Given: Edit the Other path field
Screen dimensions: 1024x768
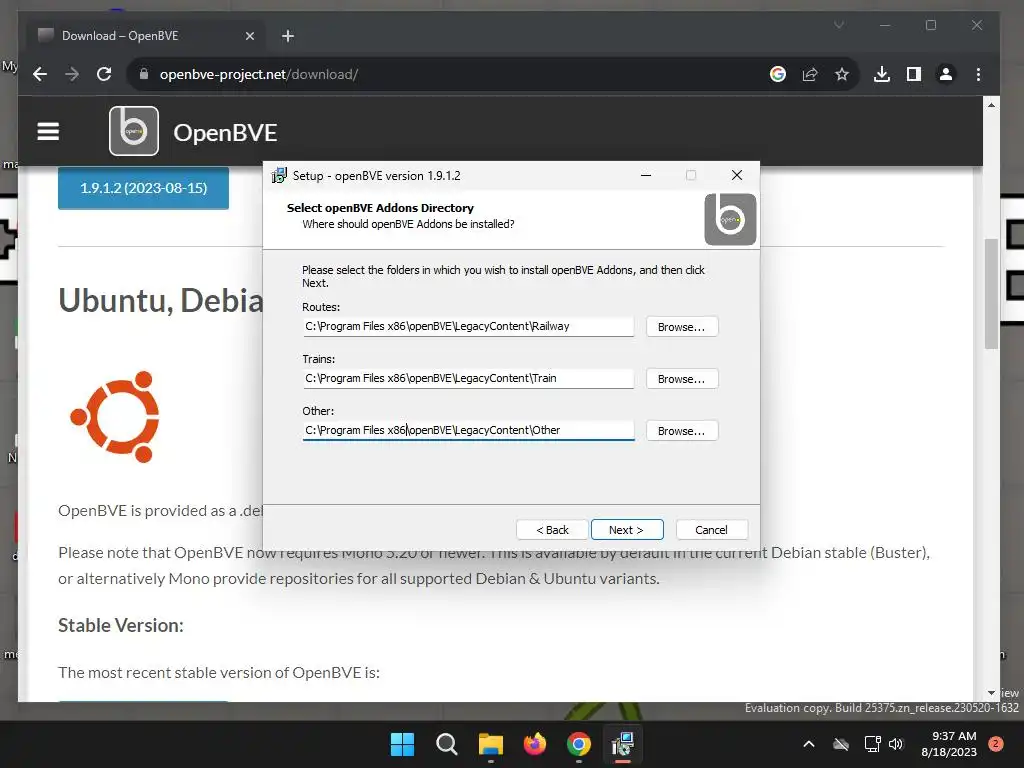Looking at the screenshot, I should pos(468,430).
